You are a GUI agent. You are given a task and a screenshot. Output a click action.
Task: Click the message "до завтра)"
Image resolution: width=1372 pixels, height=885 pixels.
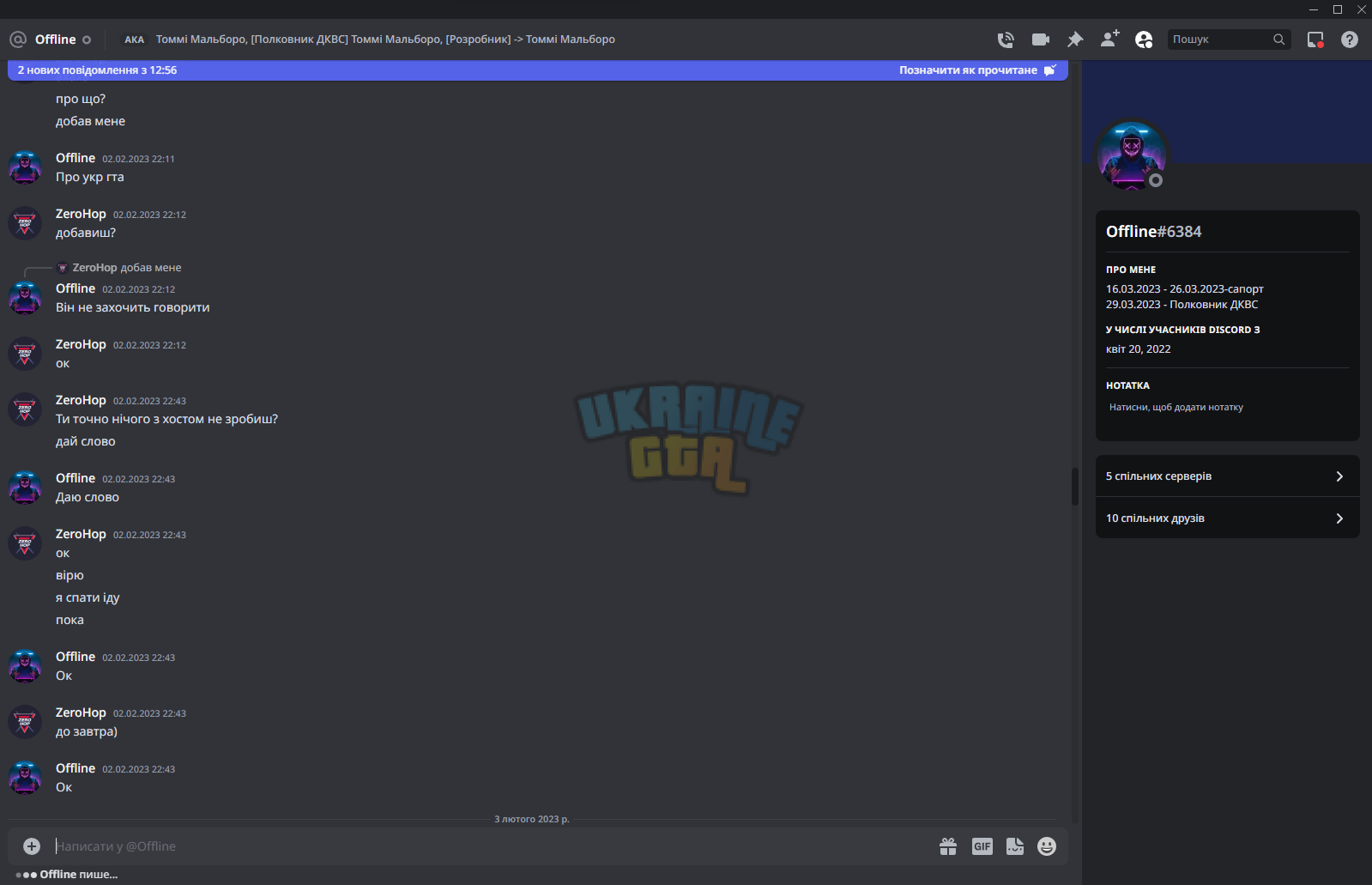point(87,731)
